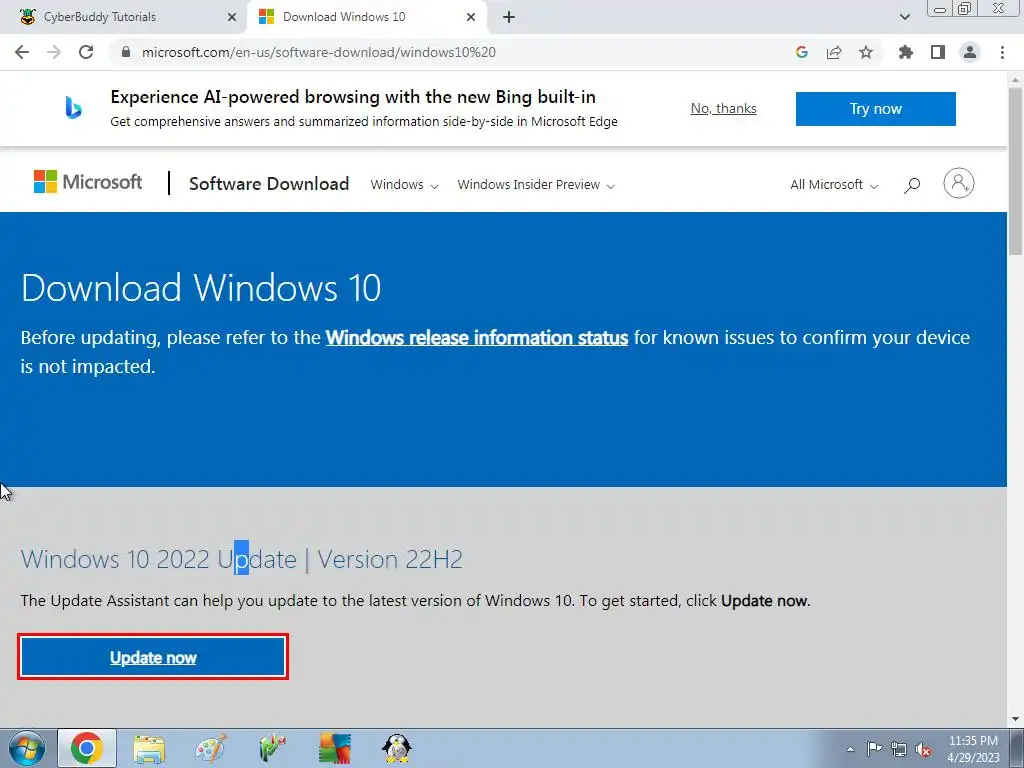Select the Download Windows 10 tab
The image size is (1024, 768).
point(366,18)
